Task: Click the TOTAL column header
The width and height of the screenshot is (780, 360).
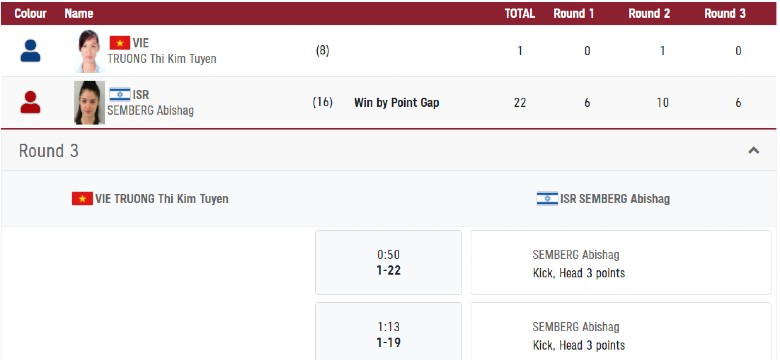Action: [520, 13]
